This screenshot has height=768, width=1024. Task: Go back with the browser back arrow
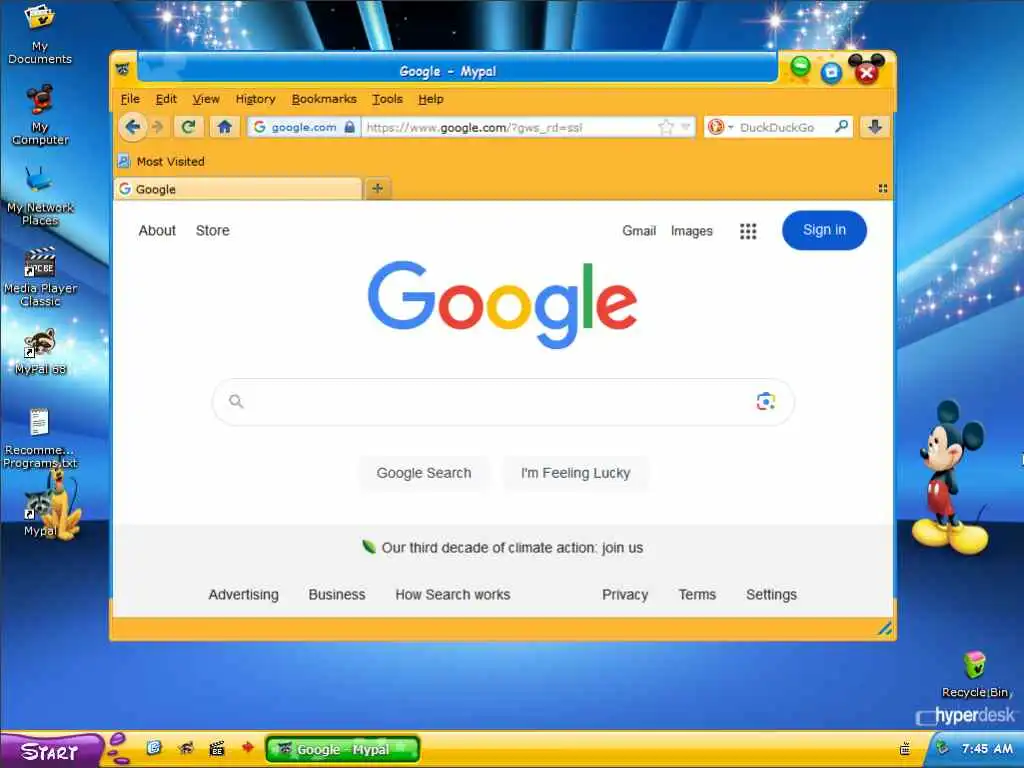133,127
